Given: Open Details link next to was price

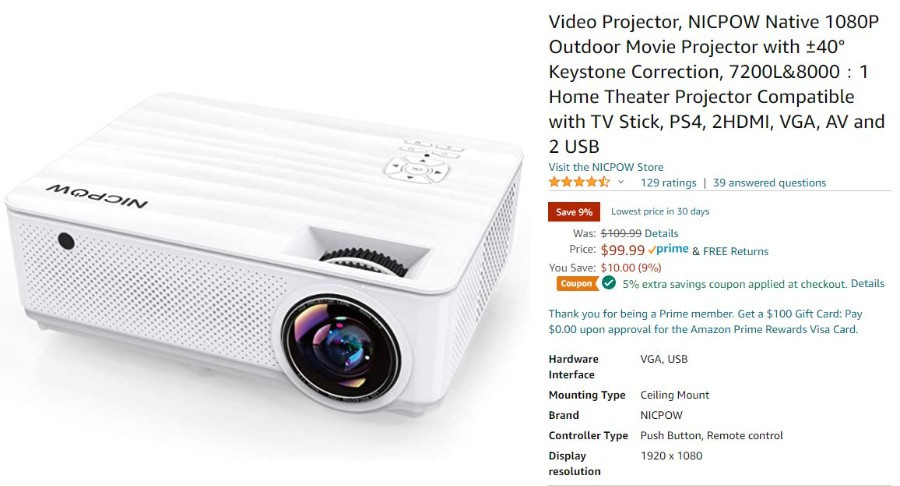Looking at the screenshot, I should [661, 233].
